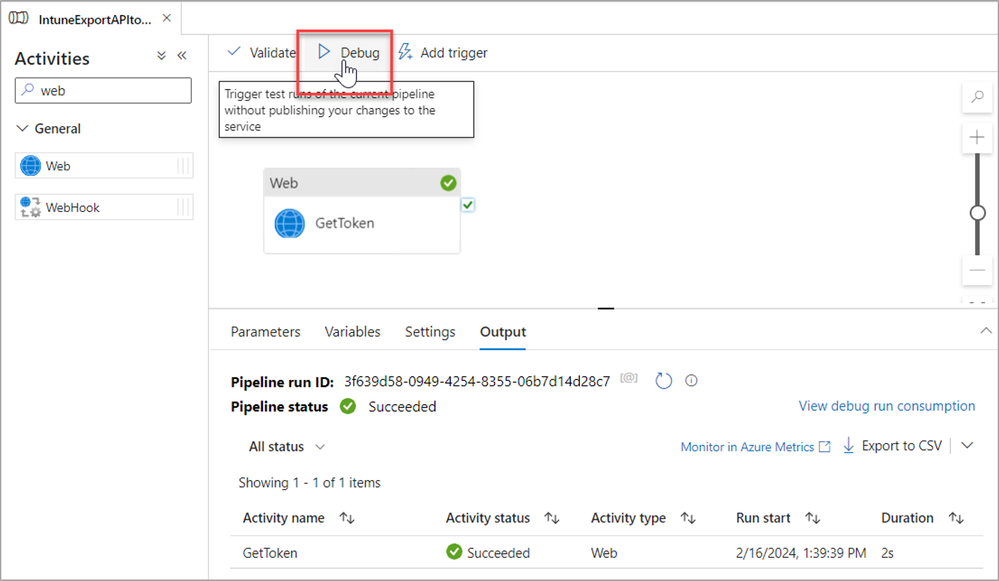
Task: Copy the pipeline run ID icon
Action: click(x=629, y=380)
